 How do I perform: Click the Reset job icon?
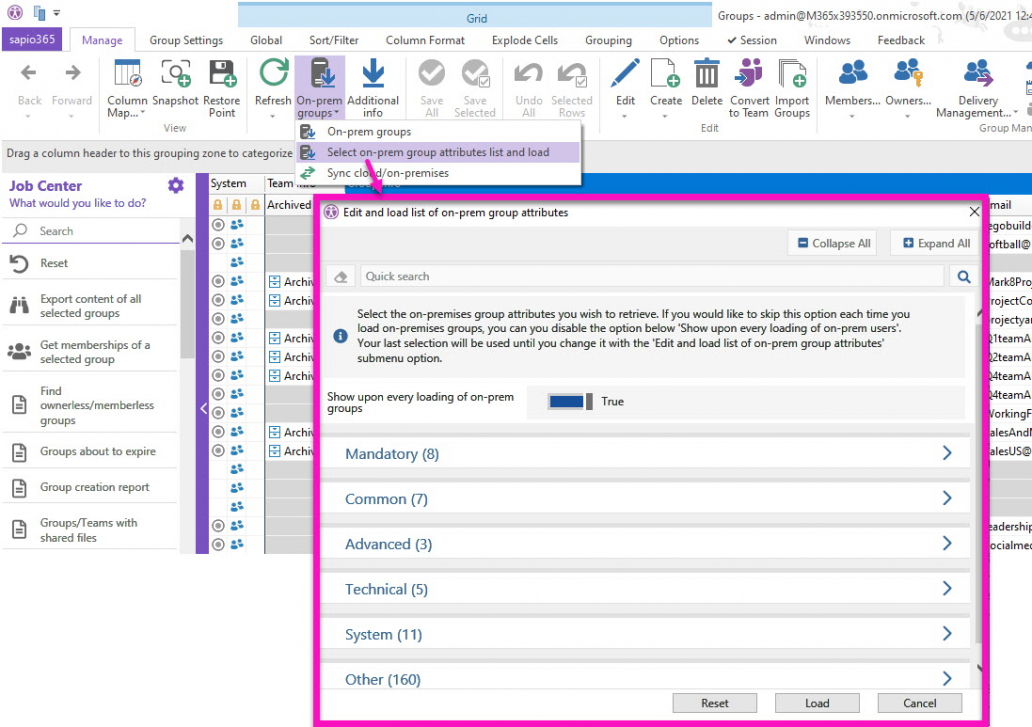(x=19, y=263)
